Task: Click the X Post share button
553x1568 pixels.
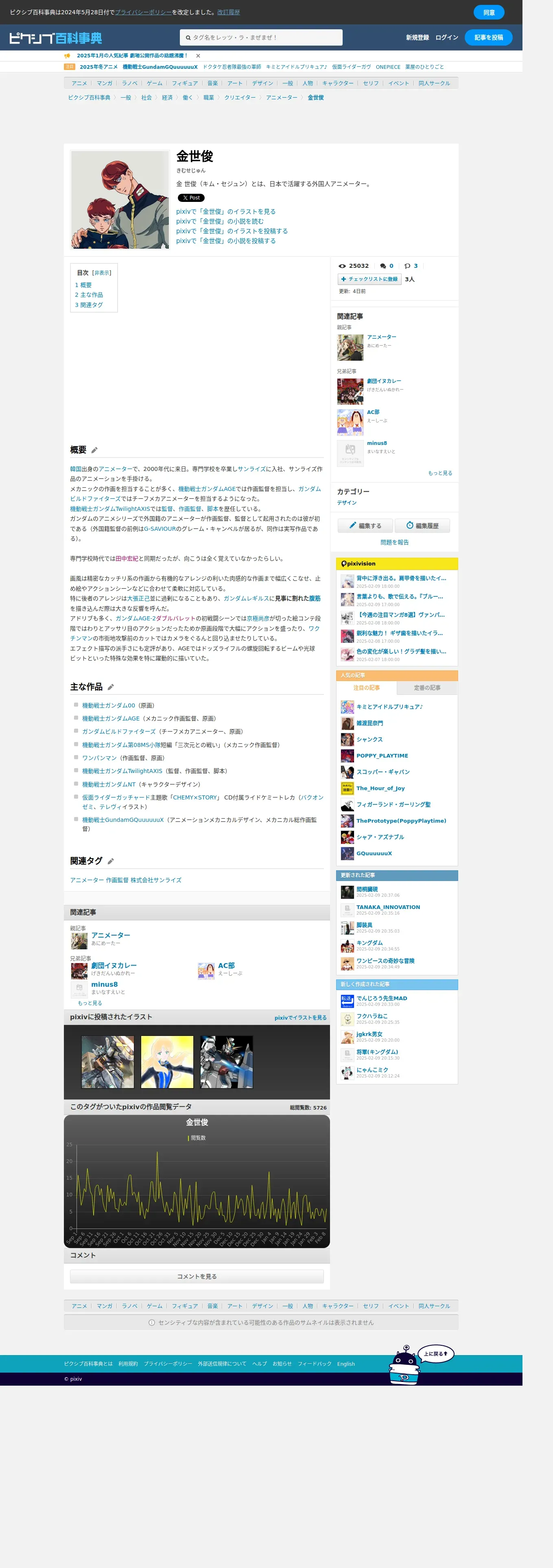Action: coord(190,198)
